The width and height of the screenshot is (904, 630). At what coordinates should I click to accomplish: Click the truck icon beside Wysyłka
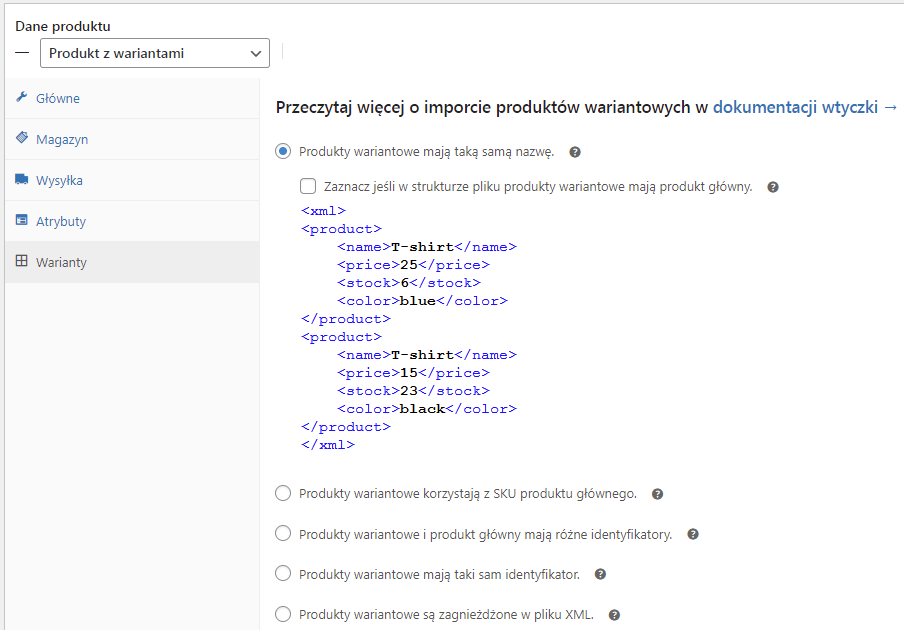pos(21,179)
